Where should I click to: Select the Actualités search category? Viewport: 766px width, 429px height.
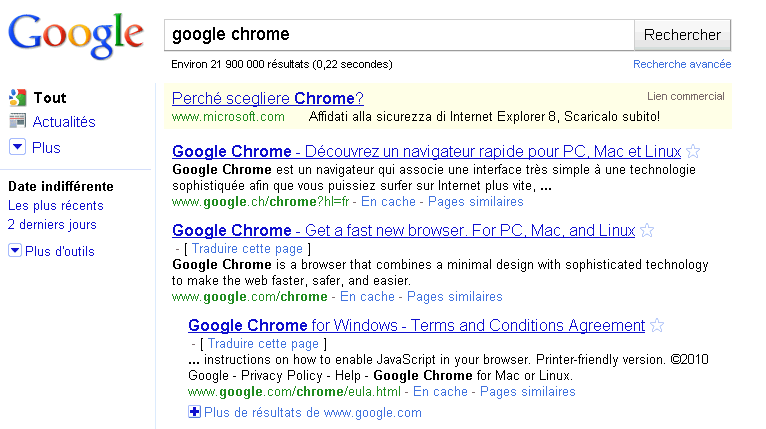tap(64, 122)
